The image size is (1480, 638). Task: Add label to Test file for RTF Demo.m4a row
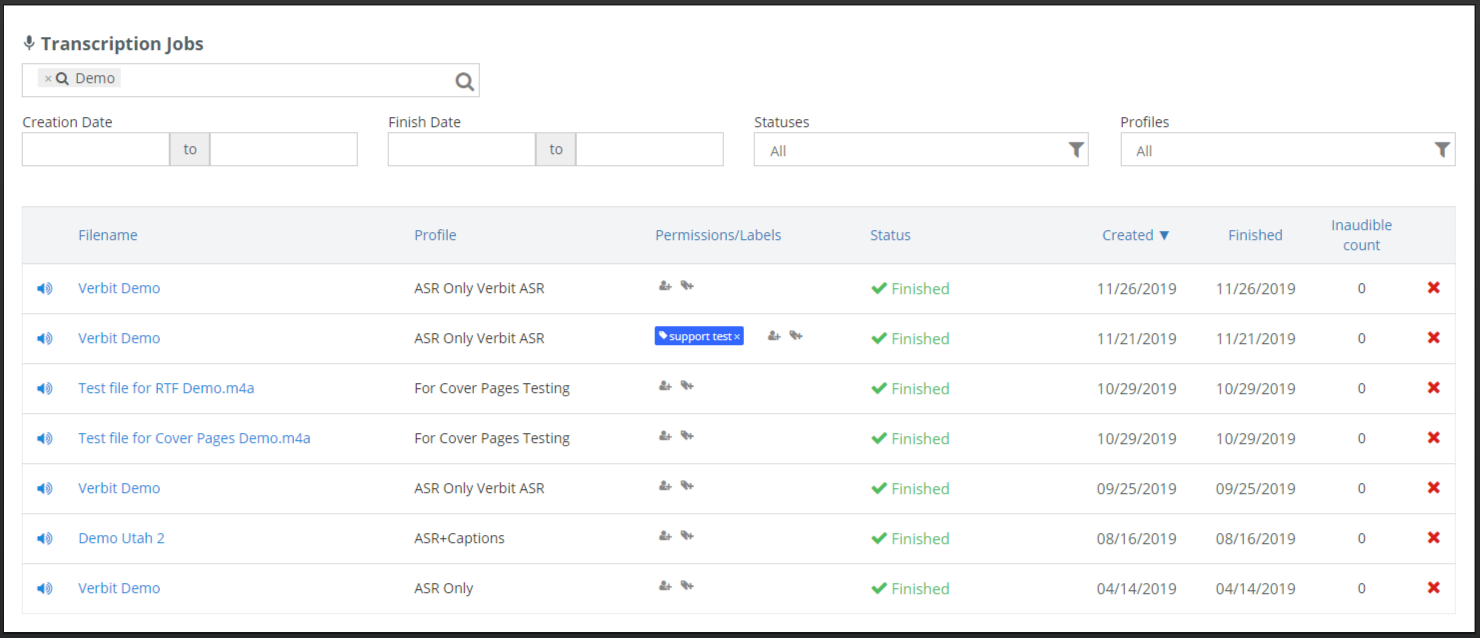[687, 386]
